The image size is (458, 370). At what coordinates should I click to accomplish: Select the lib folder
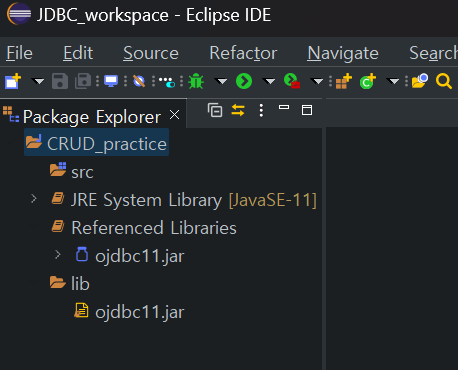tap(80, 284)
